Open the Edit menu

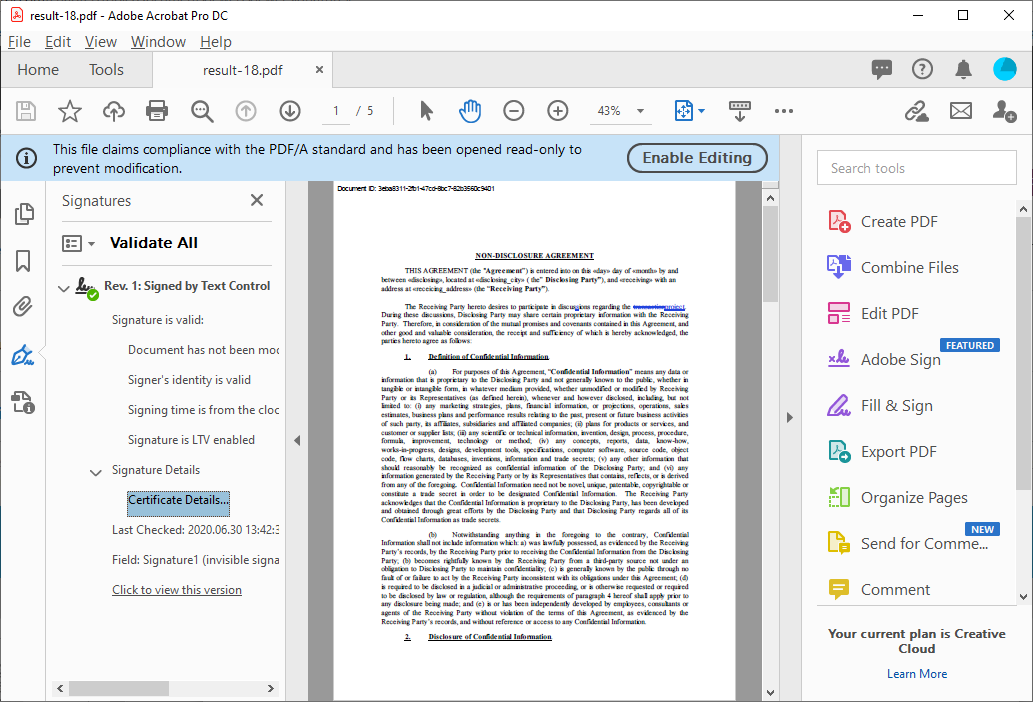58,42
